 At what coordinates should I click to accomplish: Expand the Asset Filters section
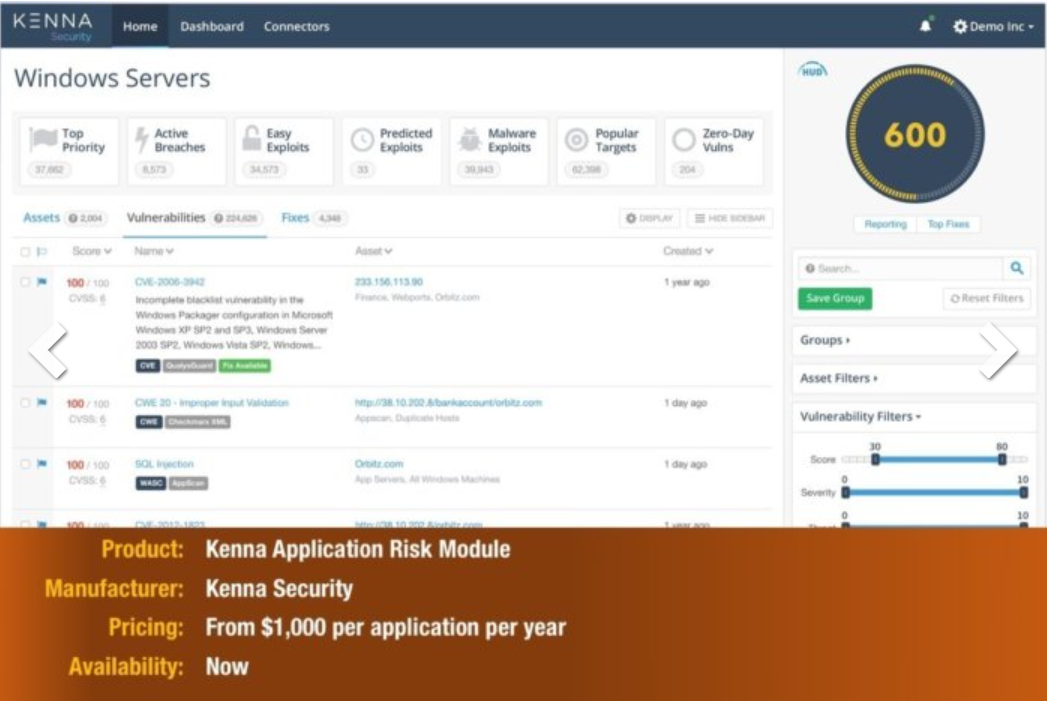click(839, 378)
